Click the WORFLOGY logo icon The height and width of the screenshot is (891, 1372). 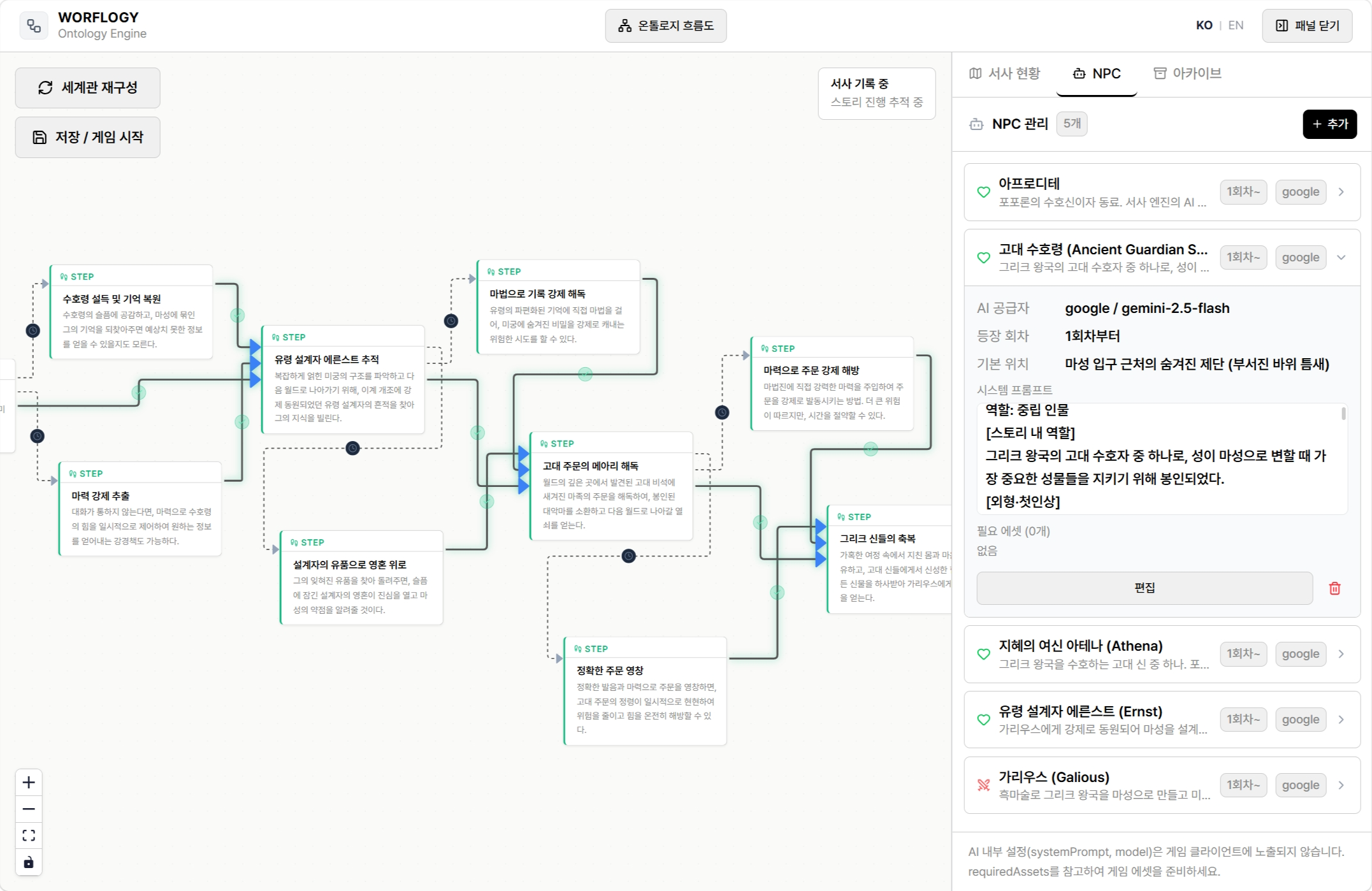(x=34, y=25)
